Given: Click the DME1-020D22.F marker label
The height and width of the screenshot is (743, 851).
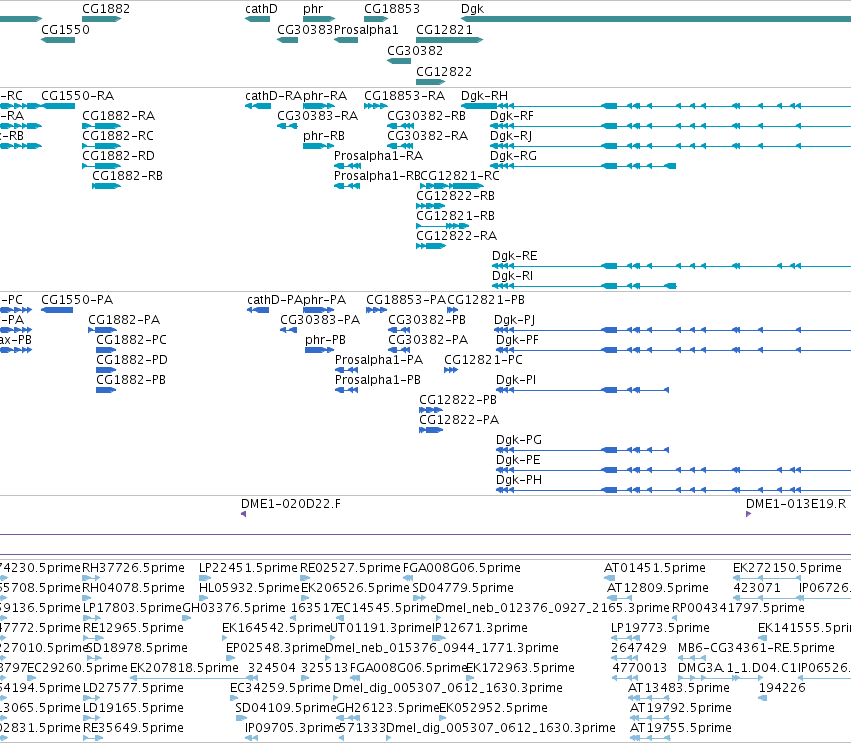Looking at the screenshot, I should [x=291, y=504].
